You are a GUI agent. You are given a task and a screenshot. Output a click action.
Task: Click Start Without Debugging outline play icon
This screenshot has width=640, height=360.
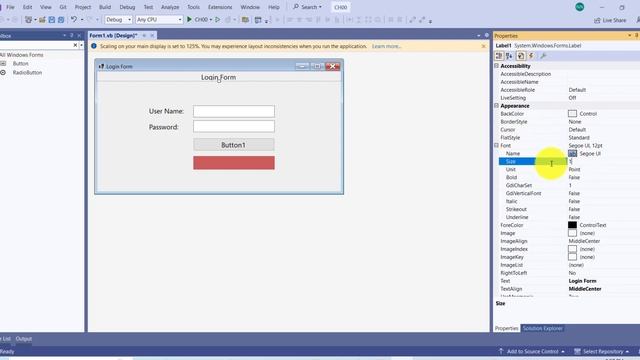pos(218,19)
